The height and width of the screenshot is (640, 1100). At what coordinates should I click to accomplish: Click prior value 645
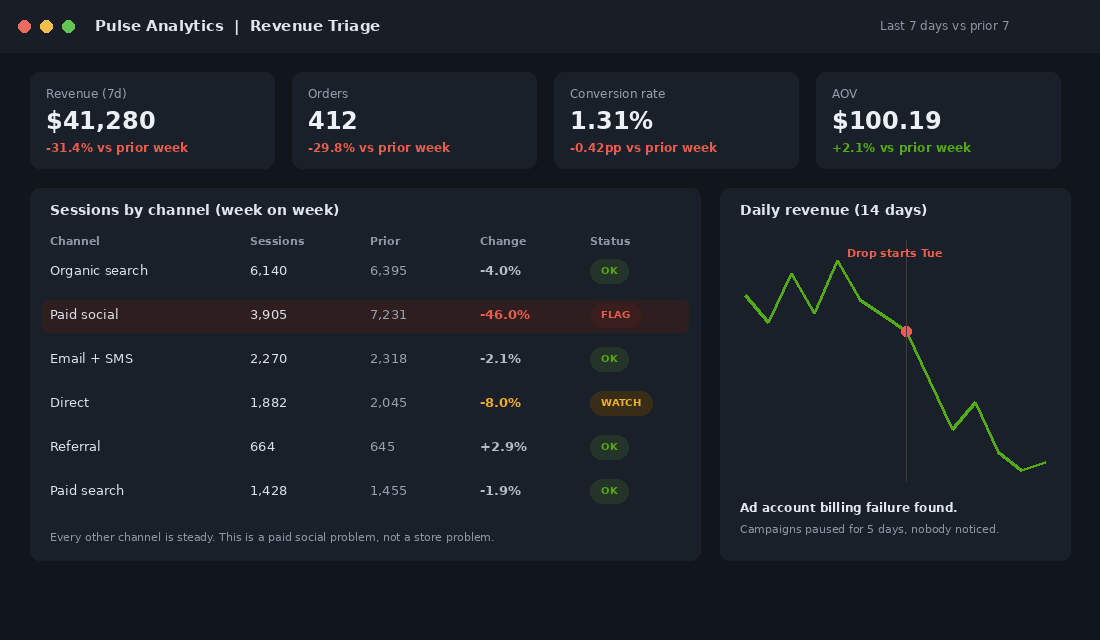point(382,447)
